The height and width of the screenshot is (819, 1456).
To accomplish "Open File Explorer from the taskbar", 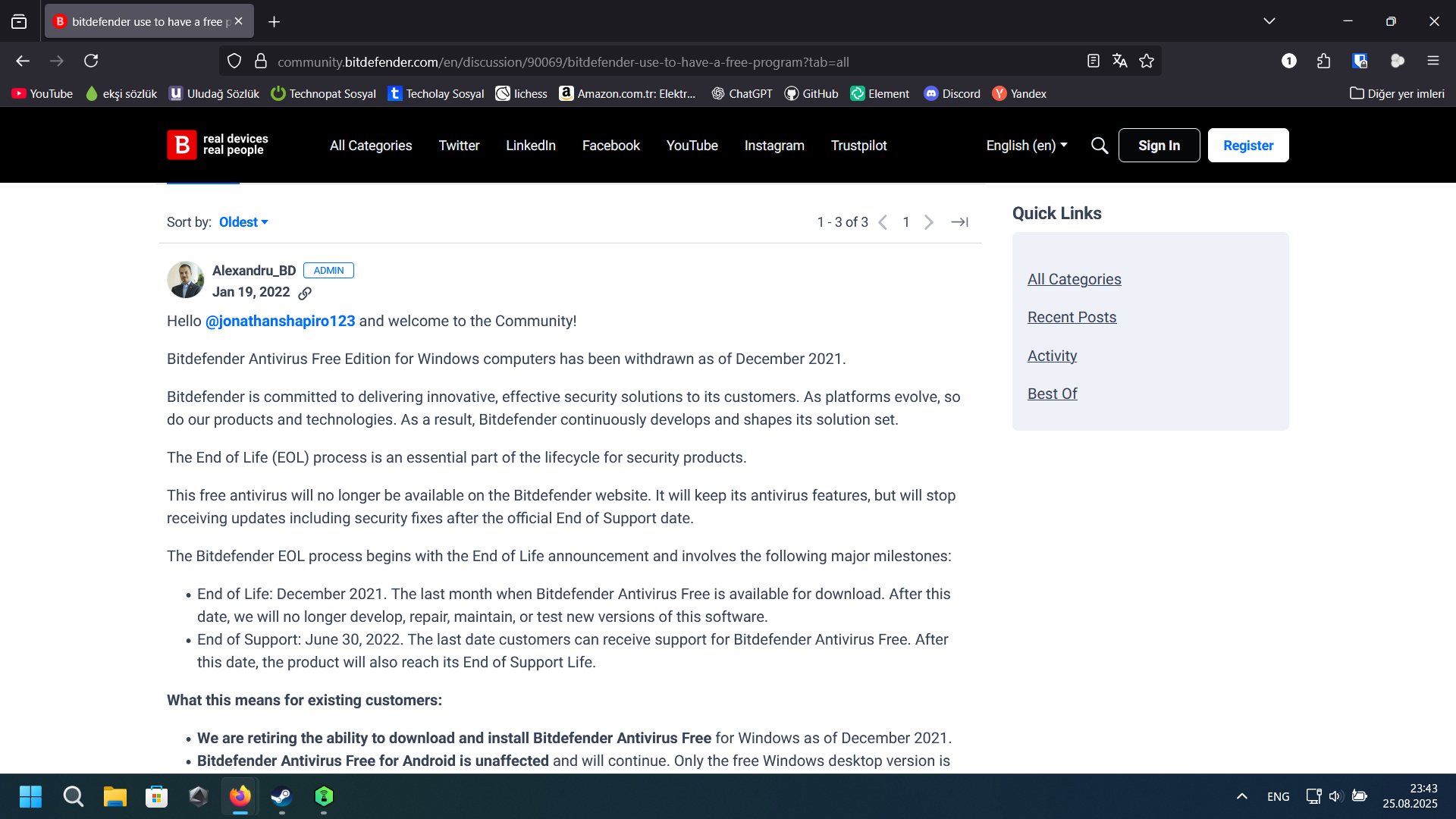I will 115,796.
